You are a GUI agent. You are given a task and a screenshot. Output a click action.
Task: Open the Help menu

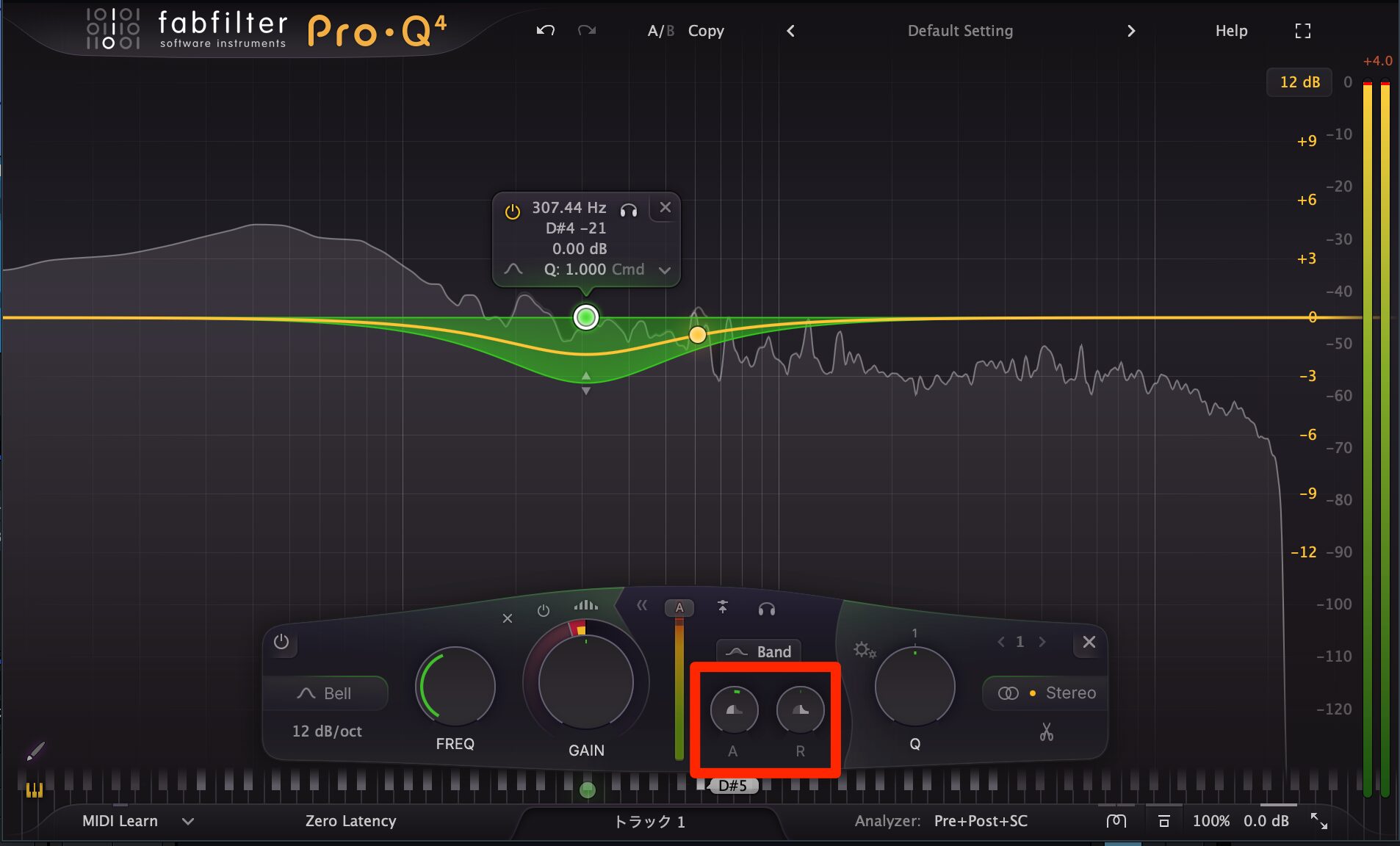(x=1231, y=31)
